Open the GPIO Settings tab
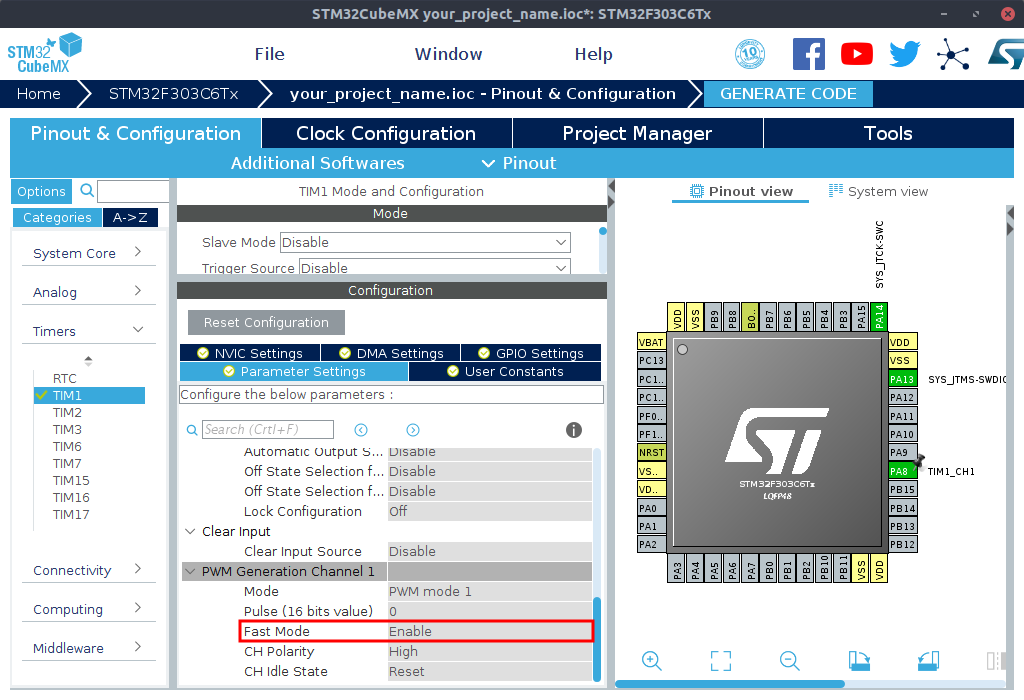 [x=531, y=353]
